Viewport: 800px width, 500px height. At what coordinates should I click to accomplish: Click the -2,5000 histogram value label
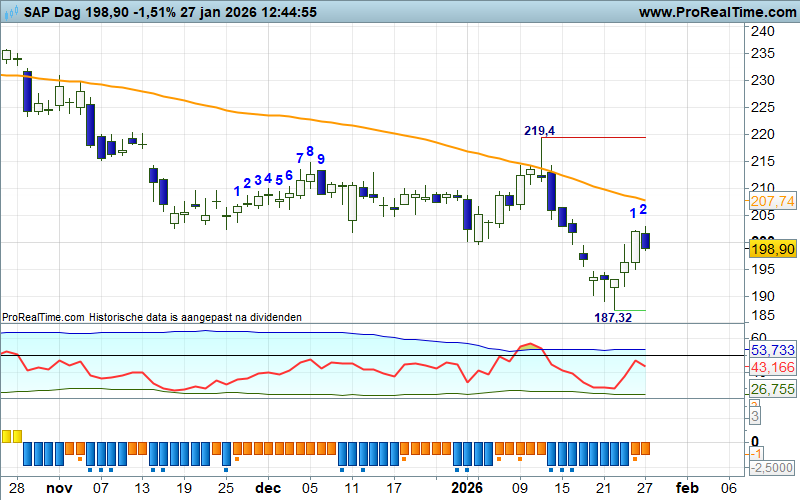pos(771,468)
